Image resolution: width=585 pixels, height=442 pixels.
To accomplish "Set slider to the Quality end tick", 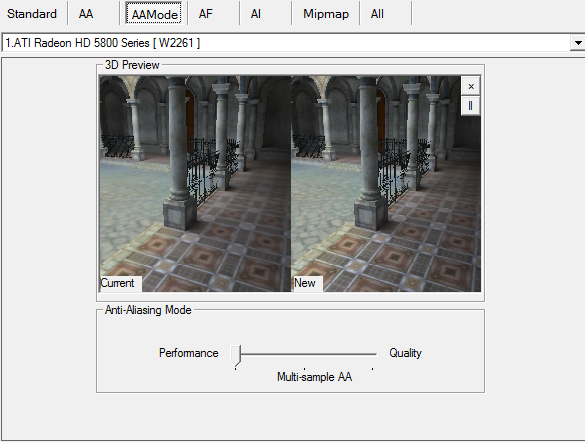I will 372,368.
